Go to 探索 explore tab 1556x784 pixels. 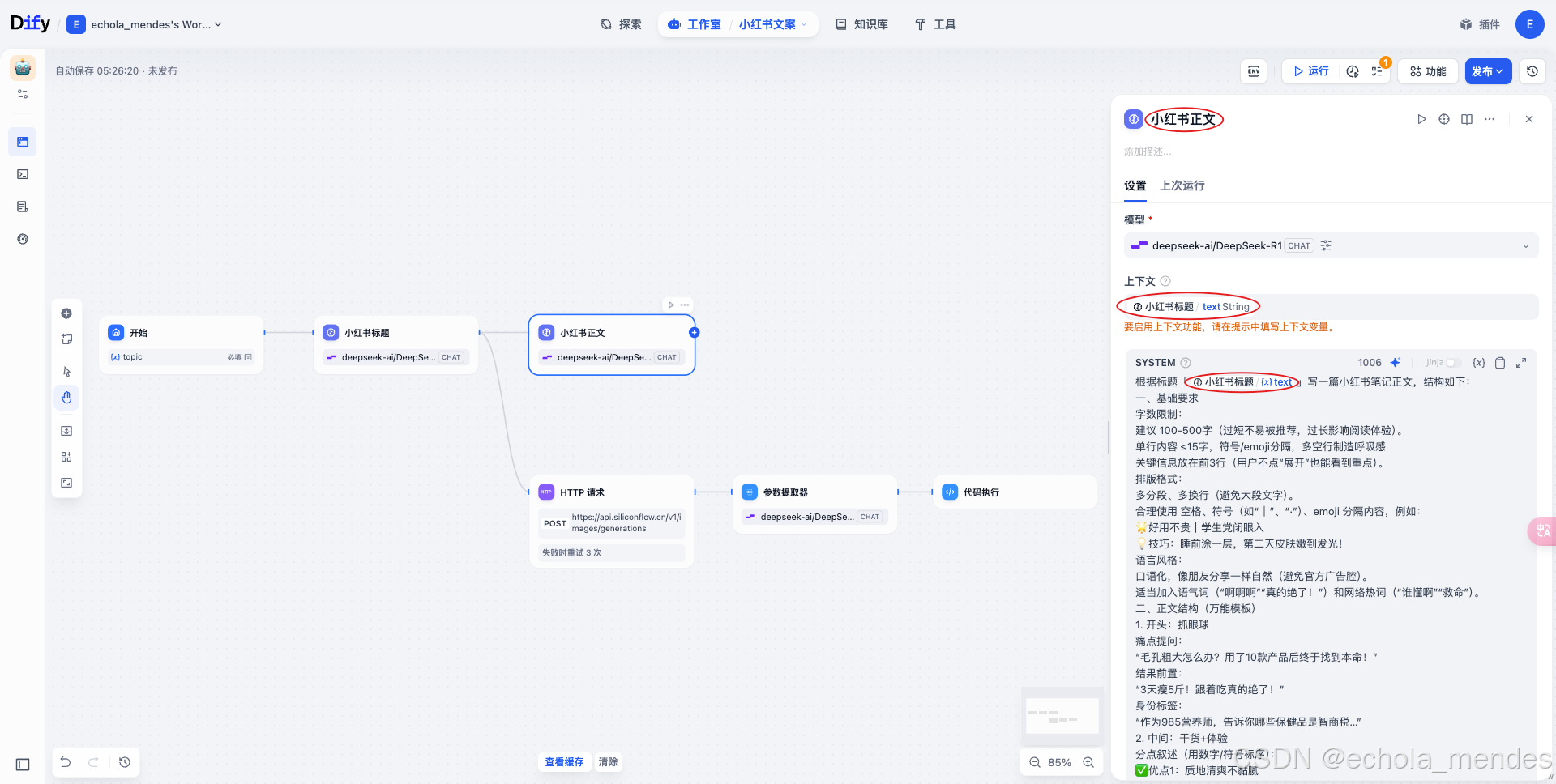point(622,24)
